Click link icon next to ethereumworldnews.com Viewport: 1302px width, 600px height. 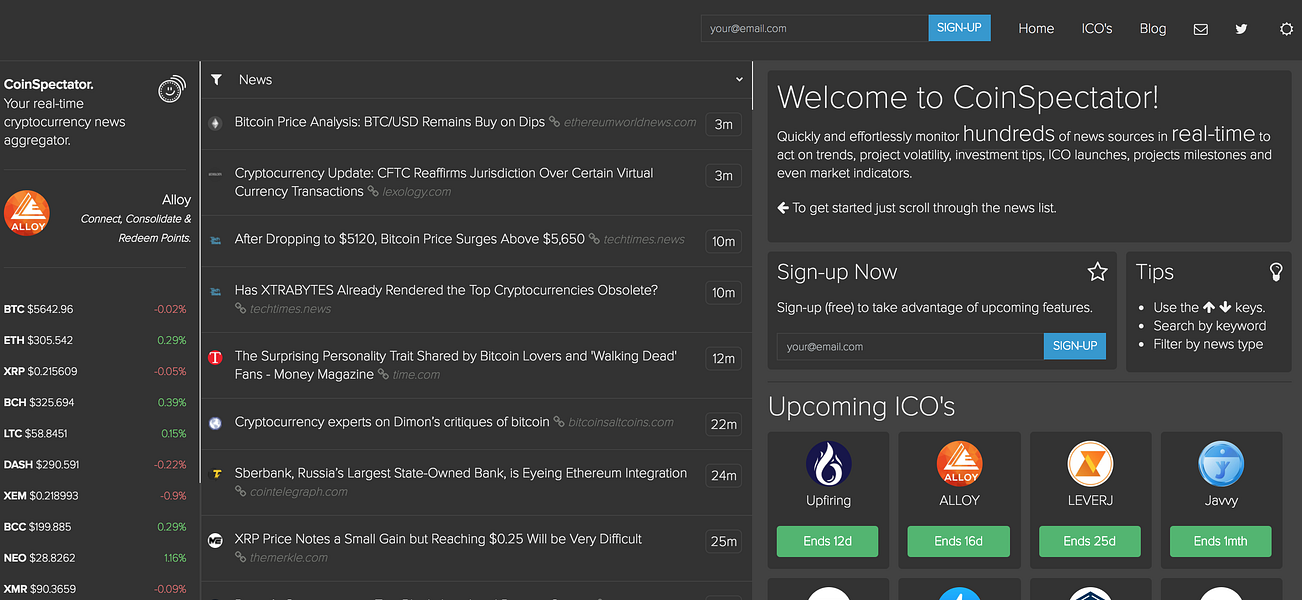554,123
